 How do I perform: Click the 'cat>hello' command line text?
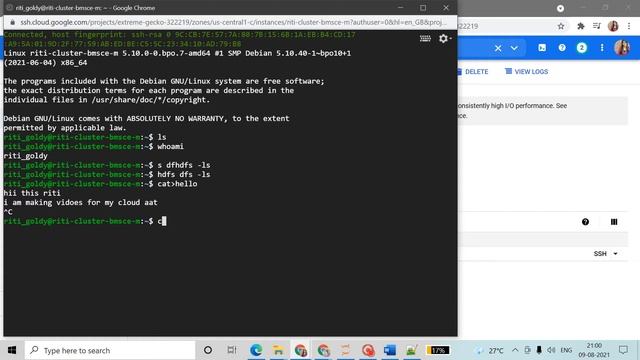tap(177, 184)
